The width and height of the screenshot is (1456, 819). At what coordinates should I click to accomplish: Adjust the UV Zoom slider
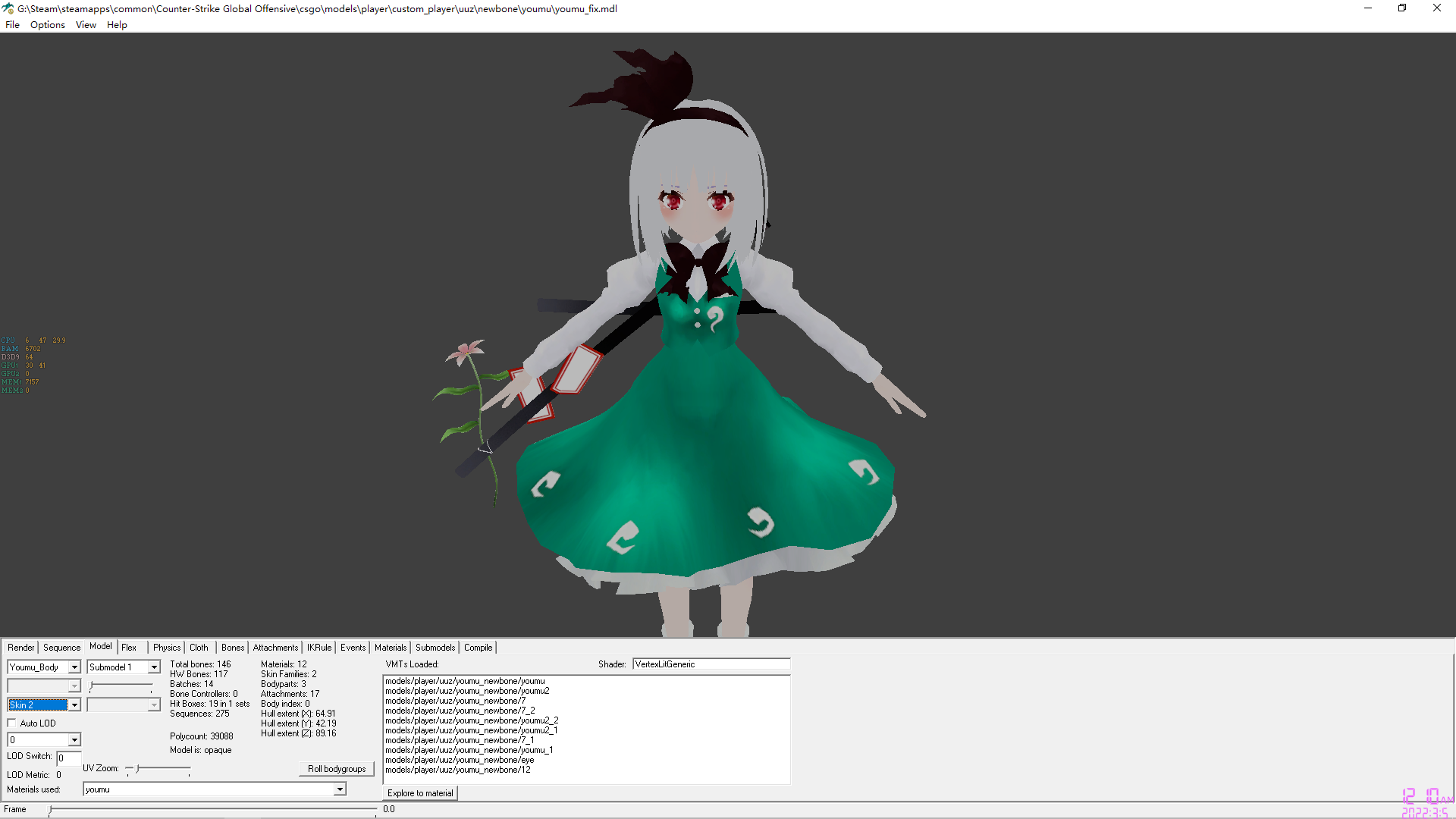[x=158, y=769]
